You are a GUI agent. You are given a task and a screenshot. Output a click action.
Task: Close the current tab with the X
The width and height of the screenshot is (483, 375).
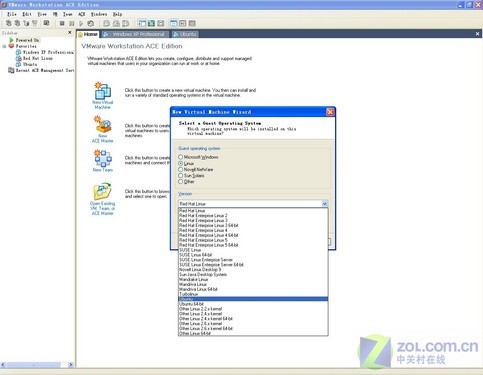tap(477, 34)
